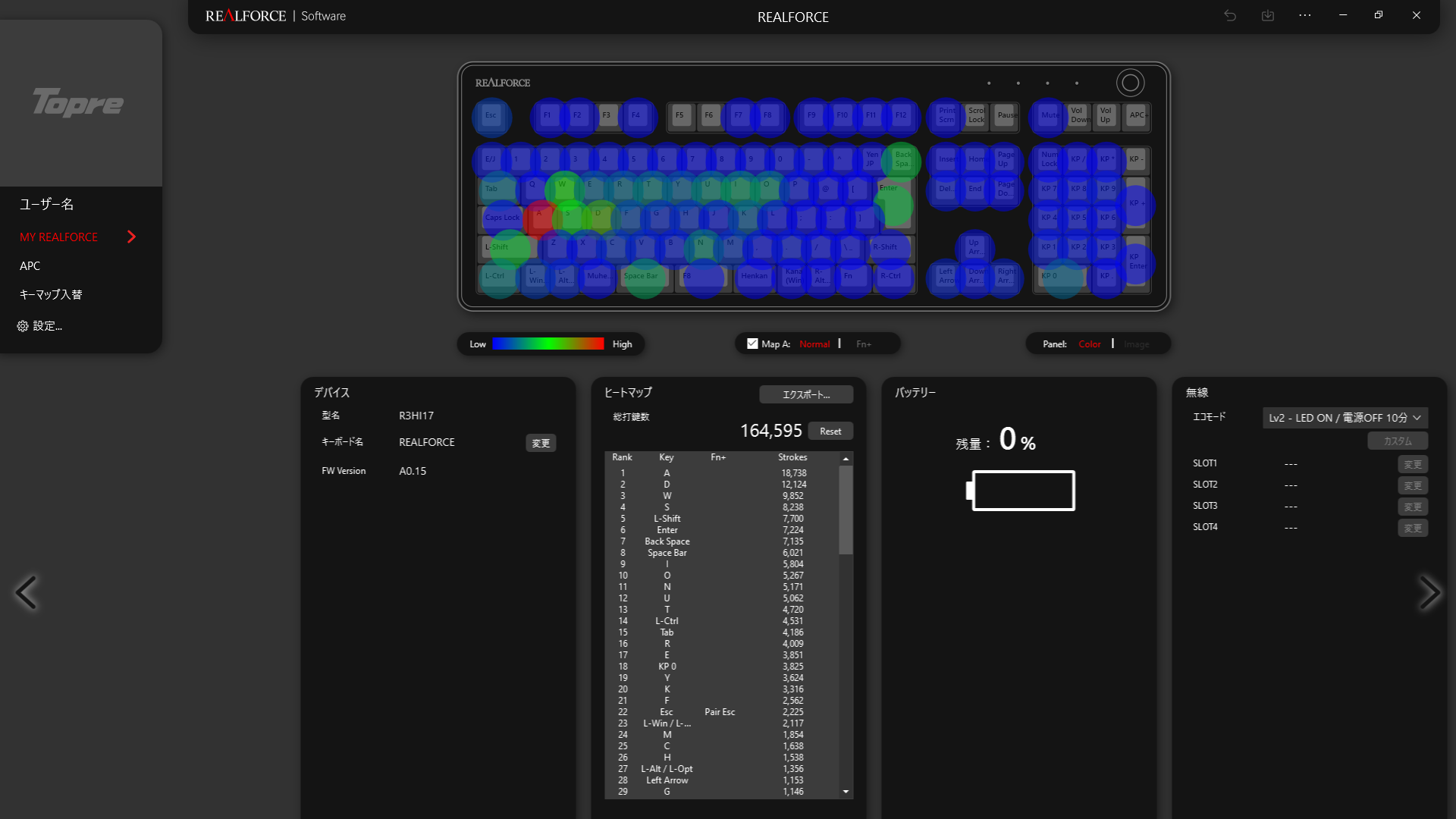Click the 変更 button for SLOT1
Screen dimensions: 1456x819
click(x=1412, y=464)
